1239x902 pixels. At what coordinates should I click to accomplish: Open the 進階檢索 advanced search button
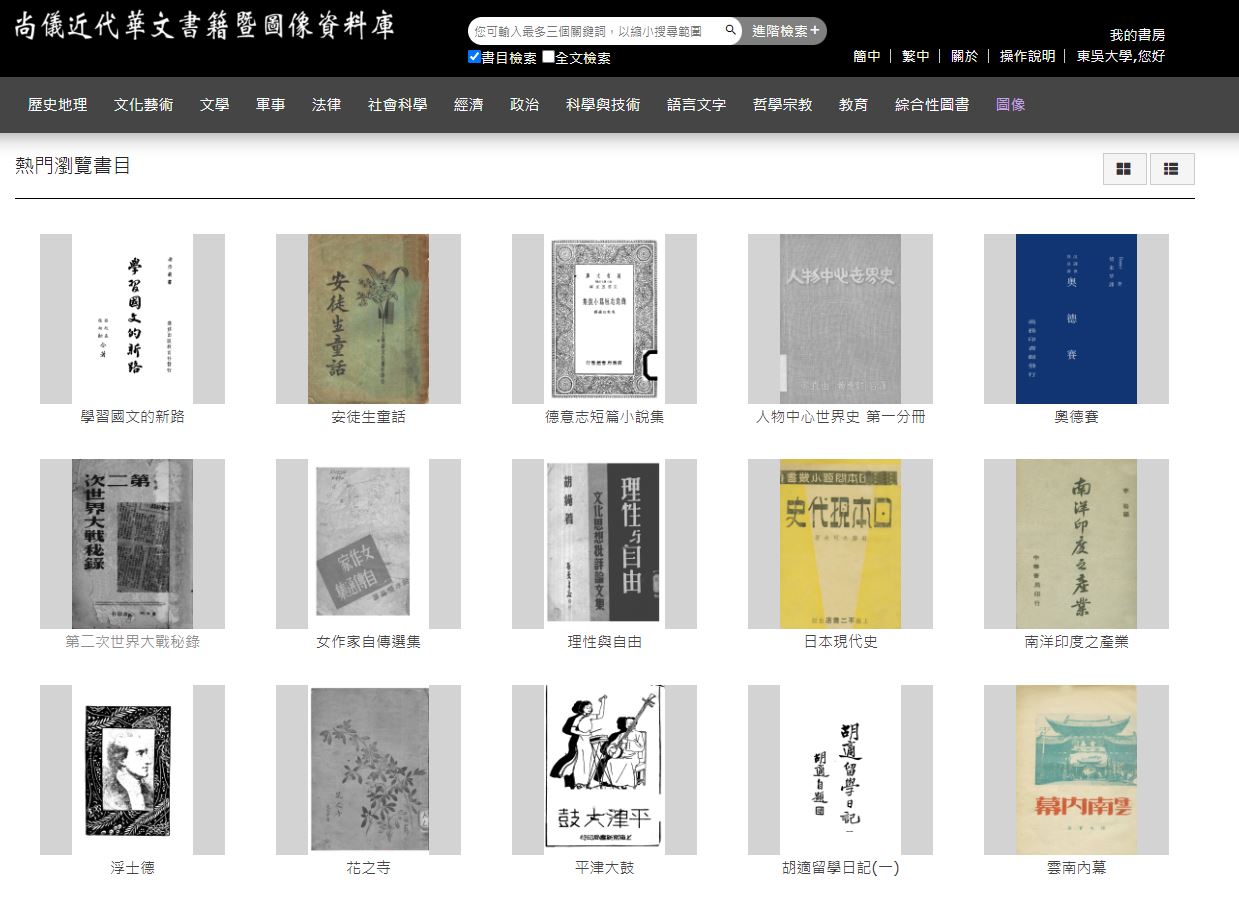785,31
